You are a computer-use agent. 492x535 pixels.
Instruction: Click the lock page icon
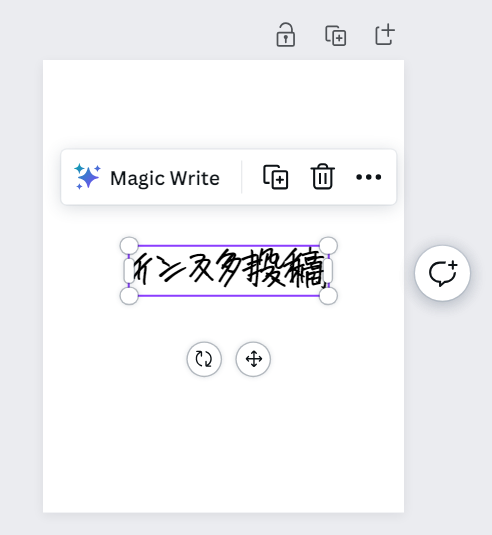pyautogui.click(x=286, y=35)
